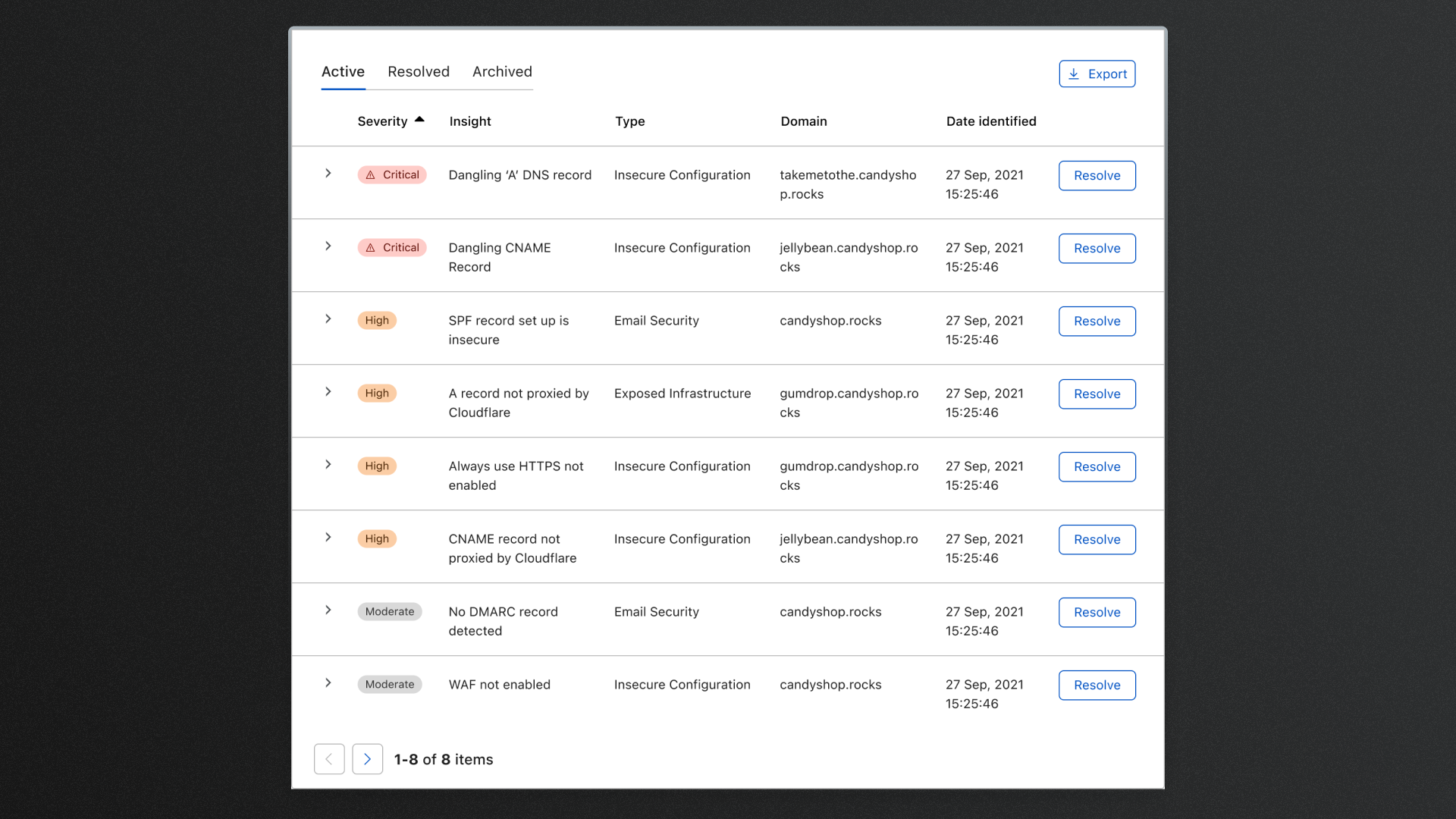Resolve the Dangling CNAME Record insight
The image size is (1456, 819).
coord(1097,249)
